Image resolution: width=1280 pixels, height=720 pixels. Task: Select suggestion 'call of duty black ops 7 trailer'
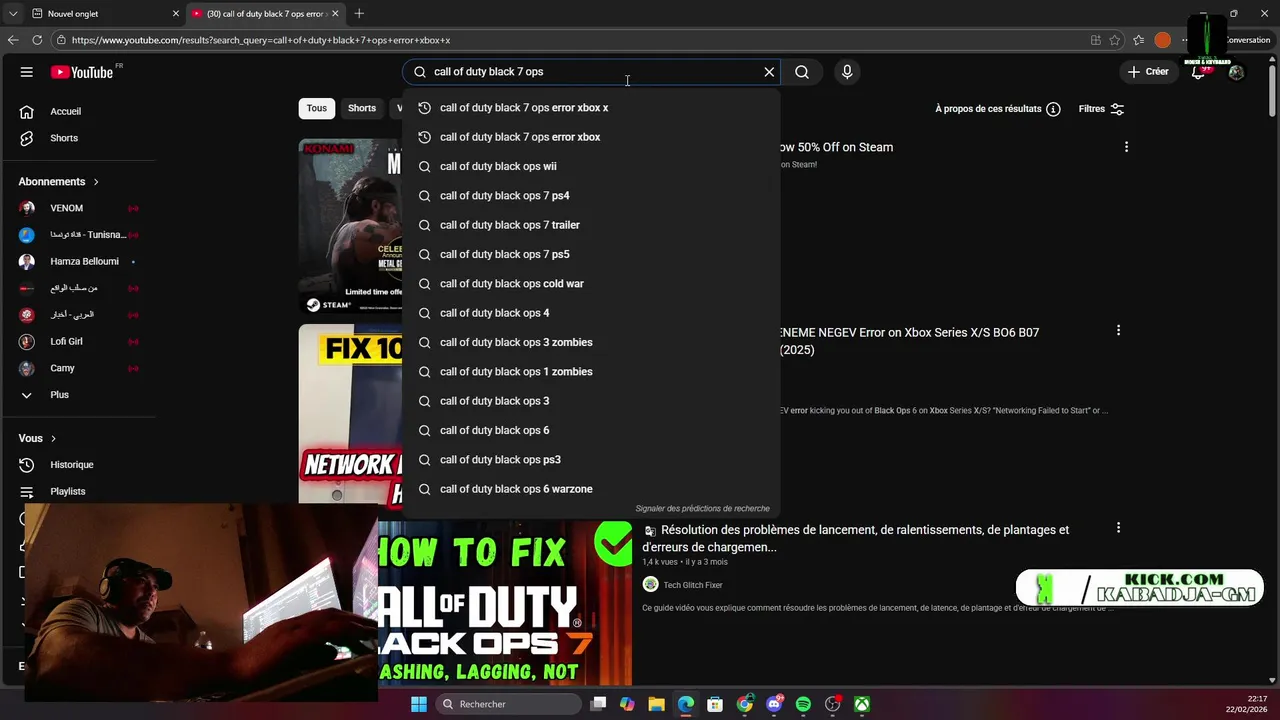point(590,225)
